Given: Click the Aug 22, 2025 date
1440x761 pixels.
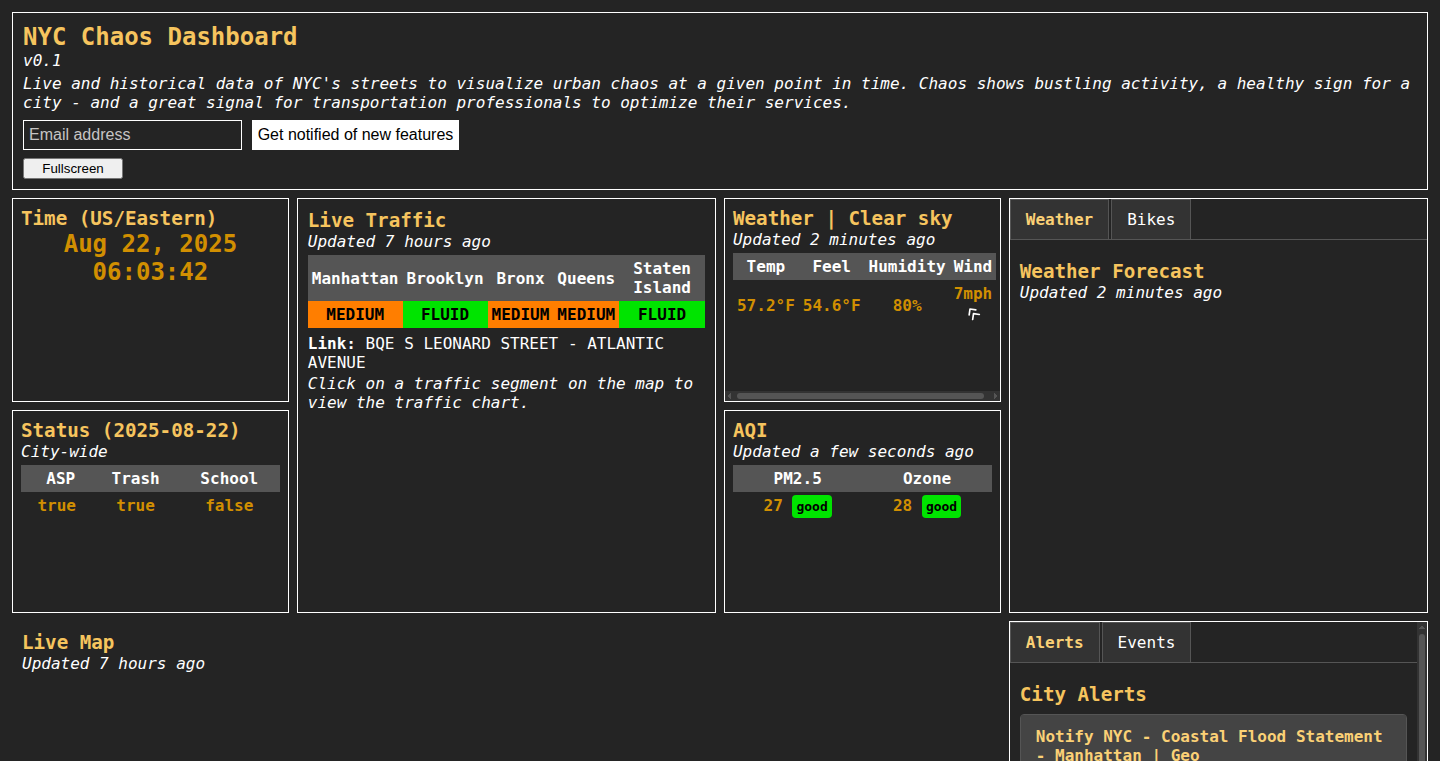Looking at the screenshot, I should [x=150, y=244].
